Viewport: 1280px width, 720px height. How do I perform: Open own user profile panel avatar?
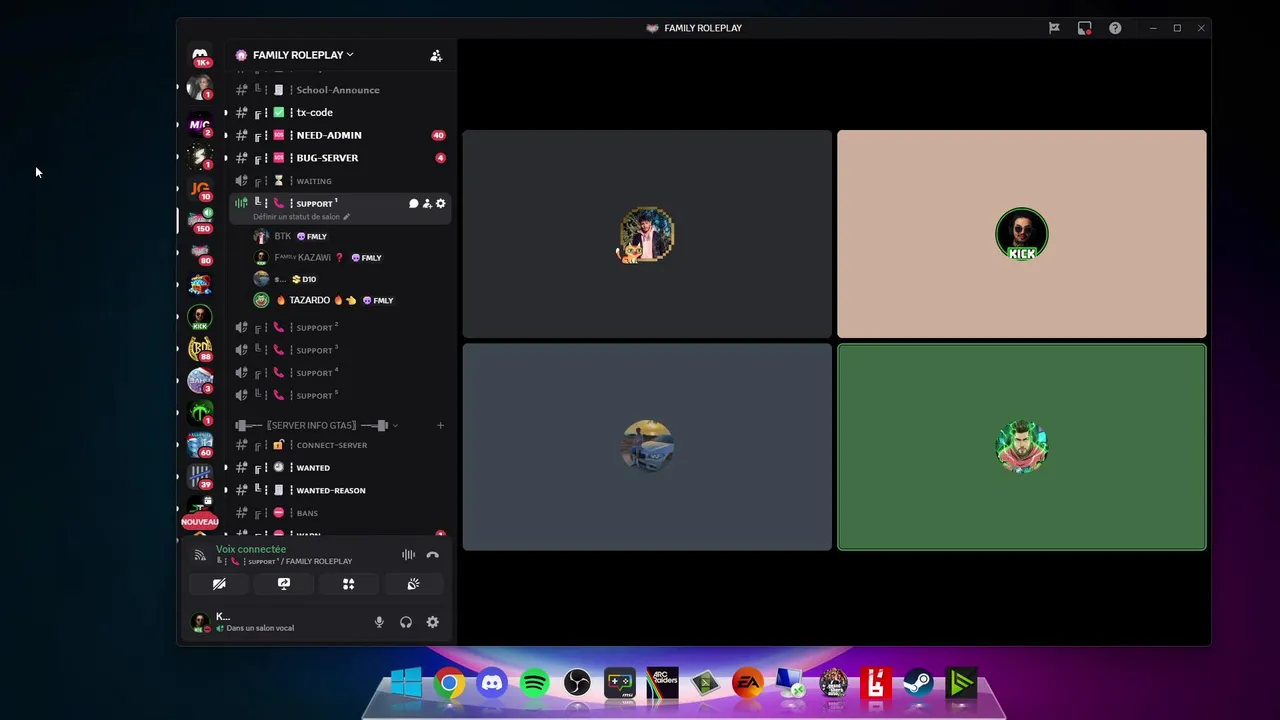200,622
